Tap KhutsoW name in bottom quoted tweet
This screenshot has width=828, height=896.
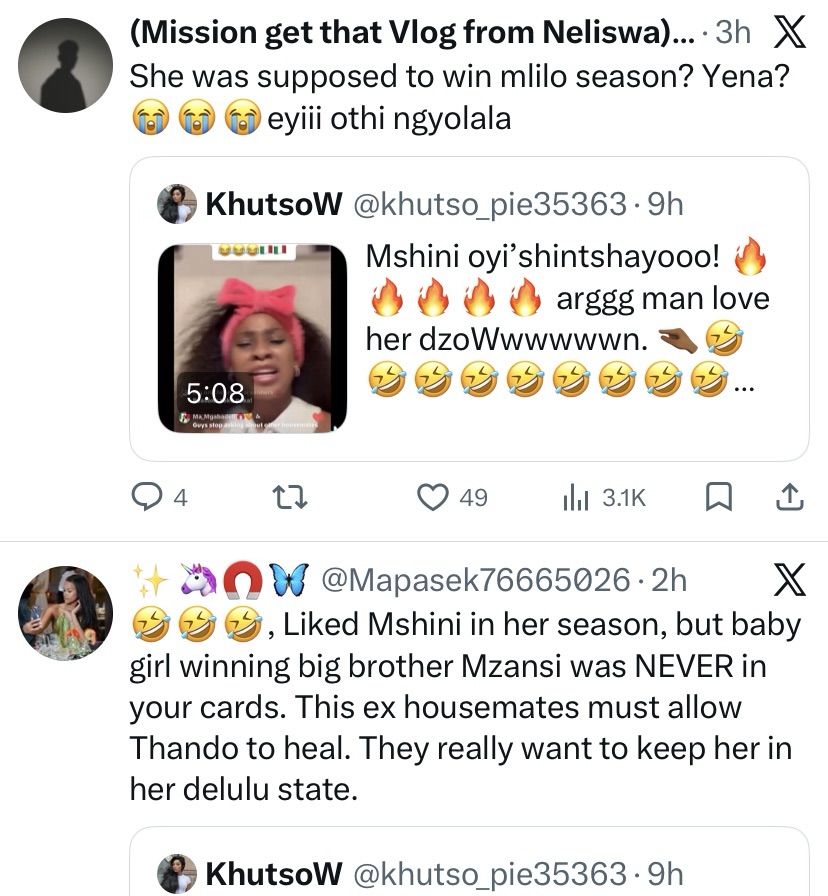(274, 873)
